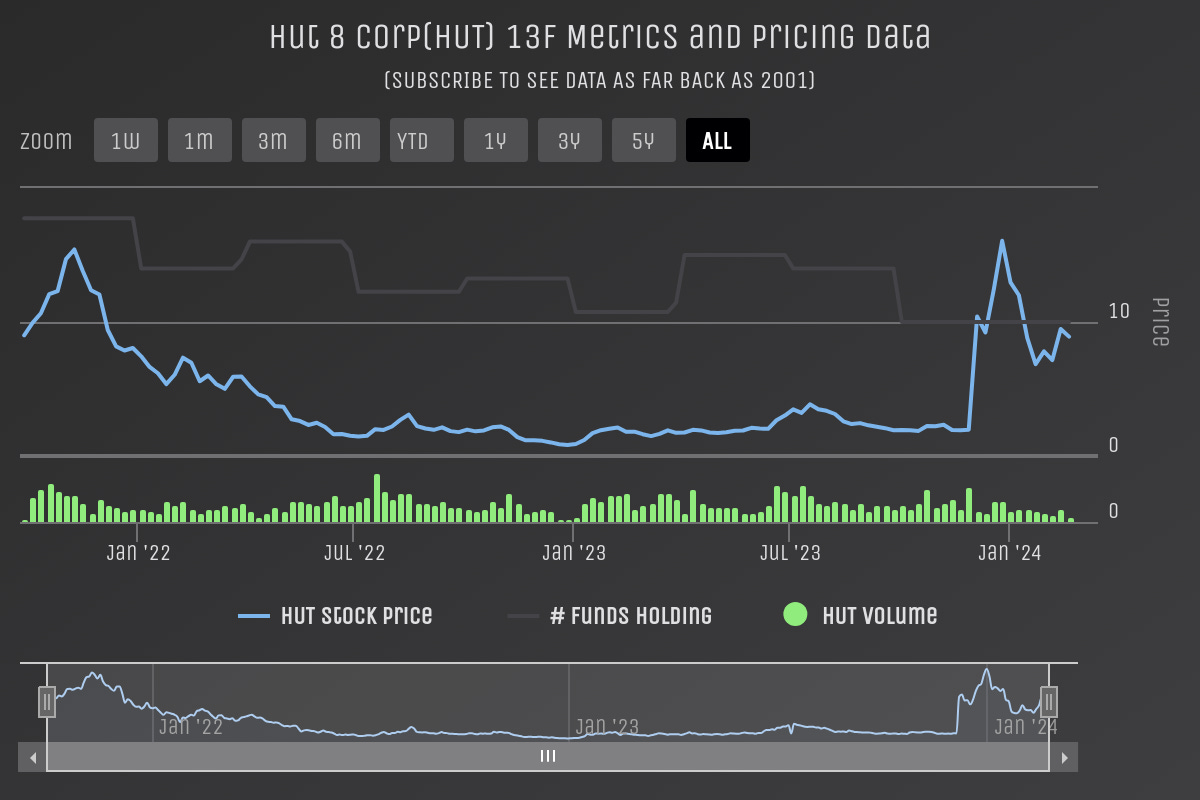Screen dimensions: 1200x800
Task: Toggle HUT Stock Price series in legend
Action: click(x=336, y=615)
